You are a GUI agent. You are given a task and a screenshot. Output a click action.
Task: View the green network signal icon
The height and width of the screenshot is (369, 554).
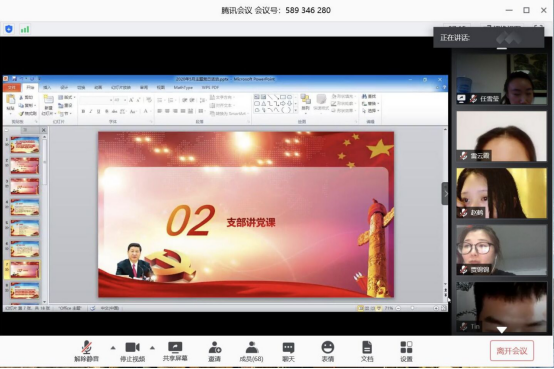(x=25, y=29)
